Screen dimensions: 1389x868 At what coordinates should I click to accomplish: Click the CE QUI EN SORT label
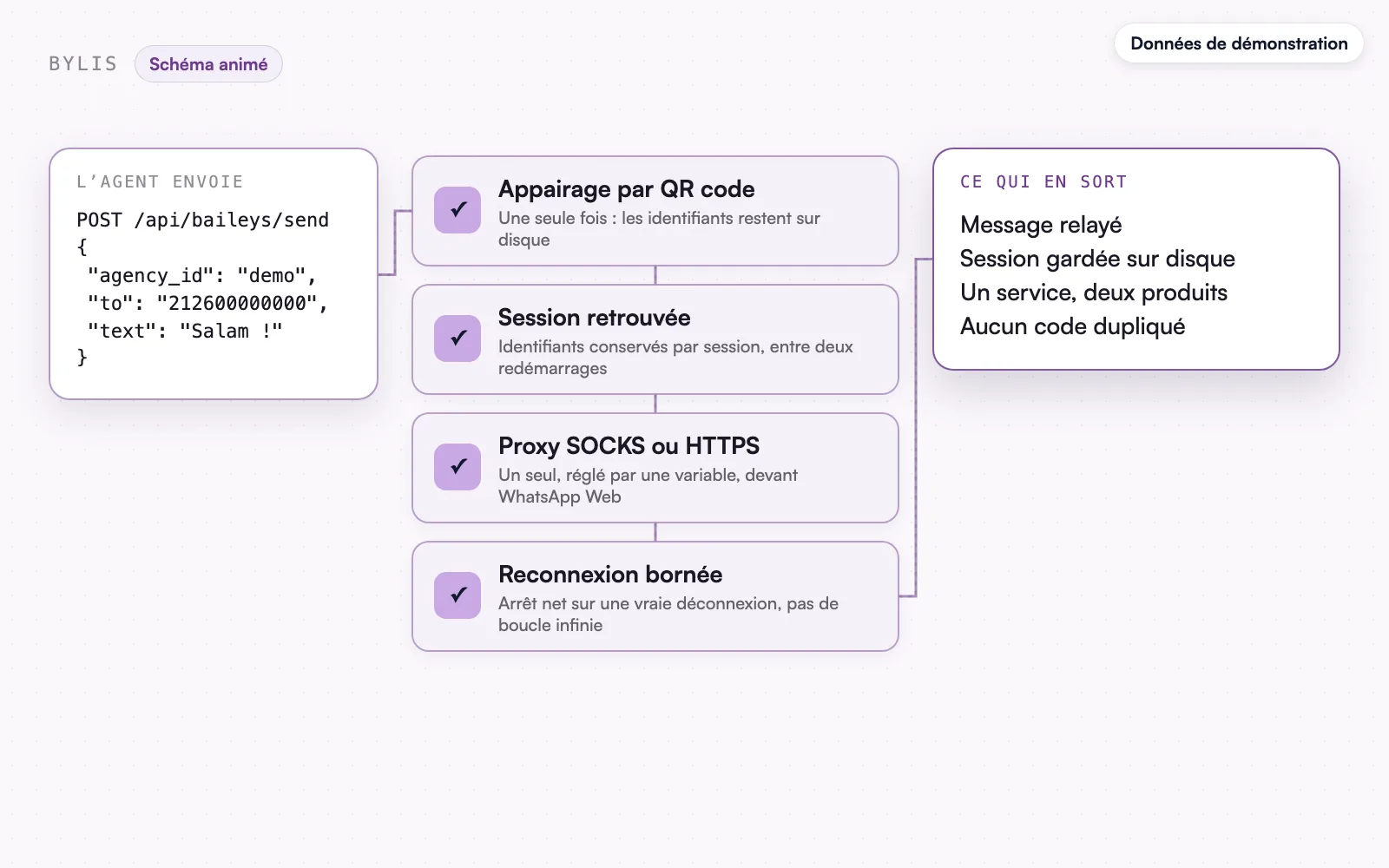(x=1043, y=182)
